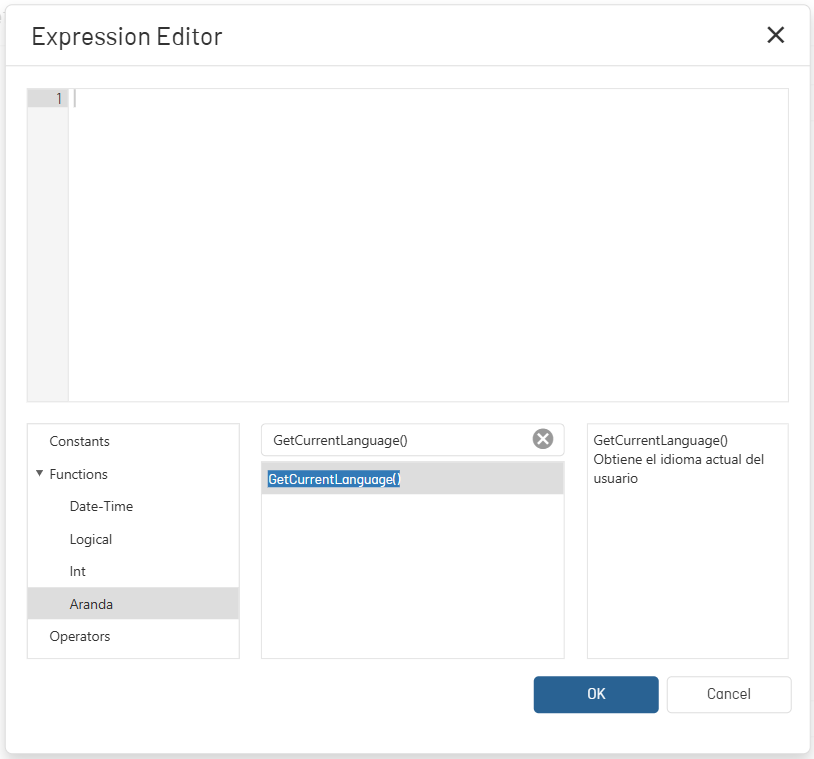Focus the expression code editor area
Image resolution: width=814 pixels, height=759 pixels.
coord(428,245)
